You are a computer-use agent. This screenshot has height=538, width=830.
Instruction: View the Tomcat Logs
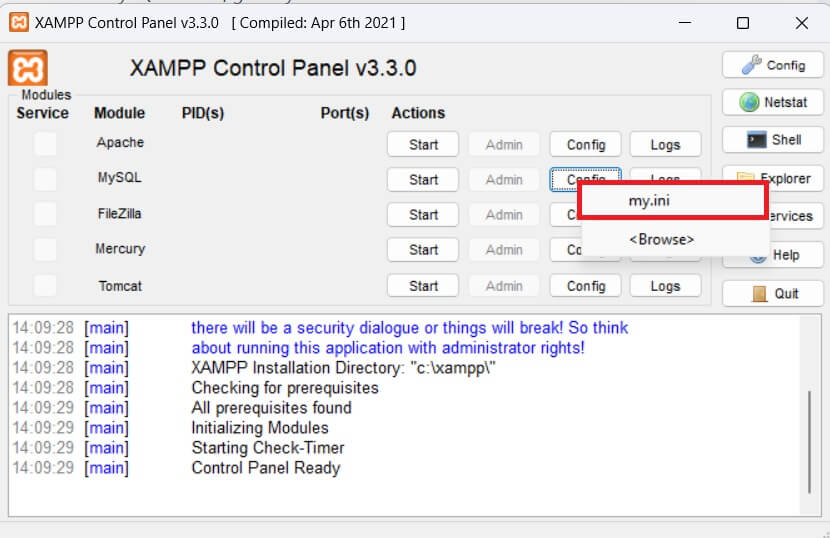pos(665,286)
